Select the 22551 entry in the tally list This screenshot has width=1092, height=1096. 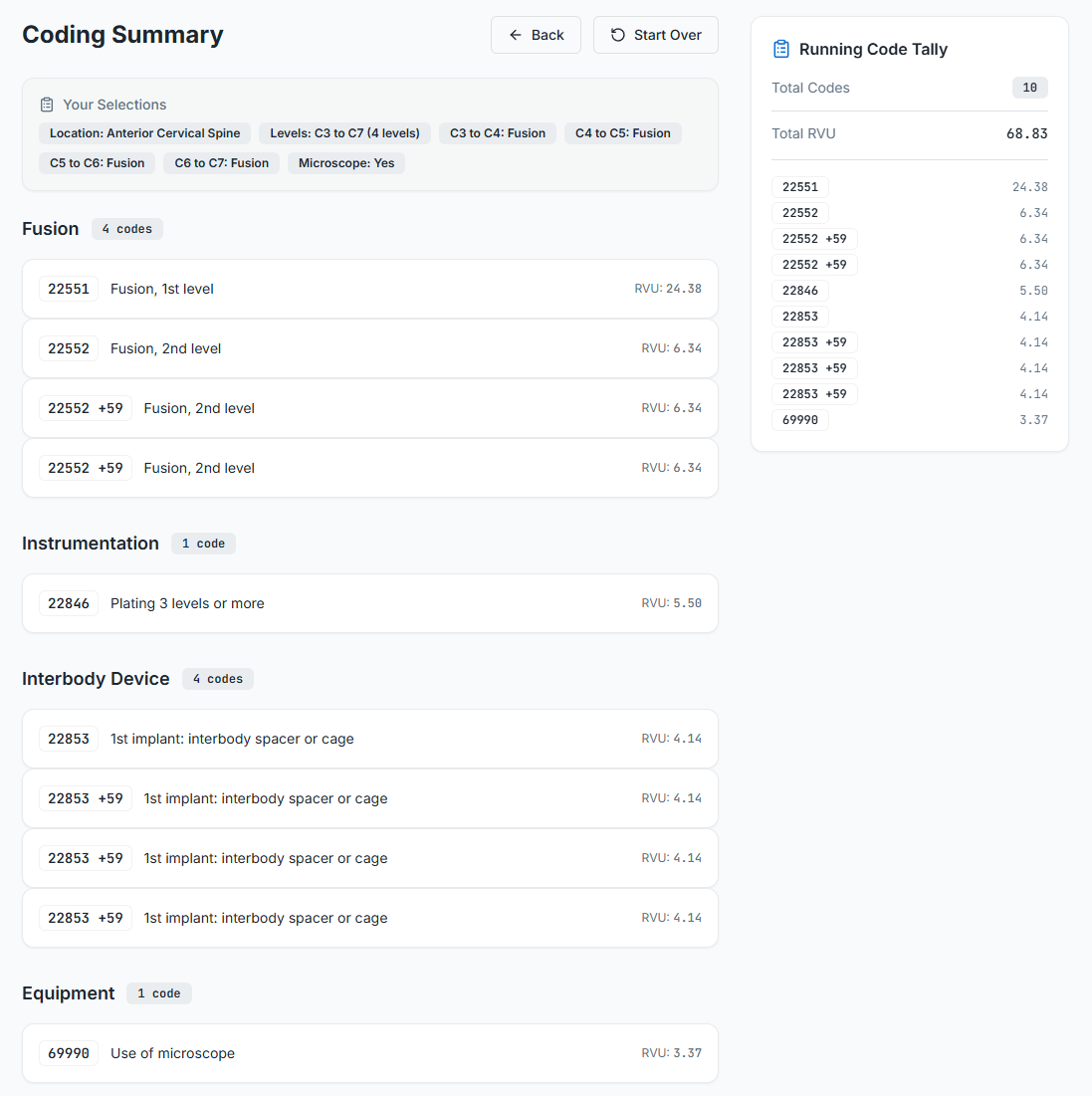pyautogui.click(x=799, y=186)
